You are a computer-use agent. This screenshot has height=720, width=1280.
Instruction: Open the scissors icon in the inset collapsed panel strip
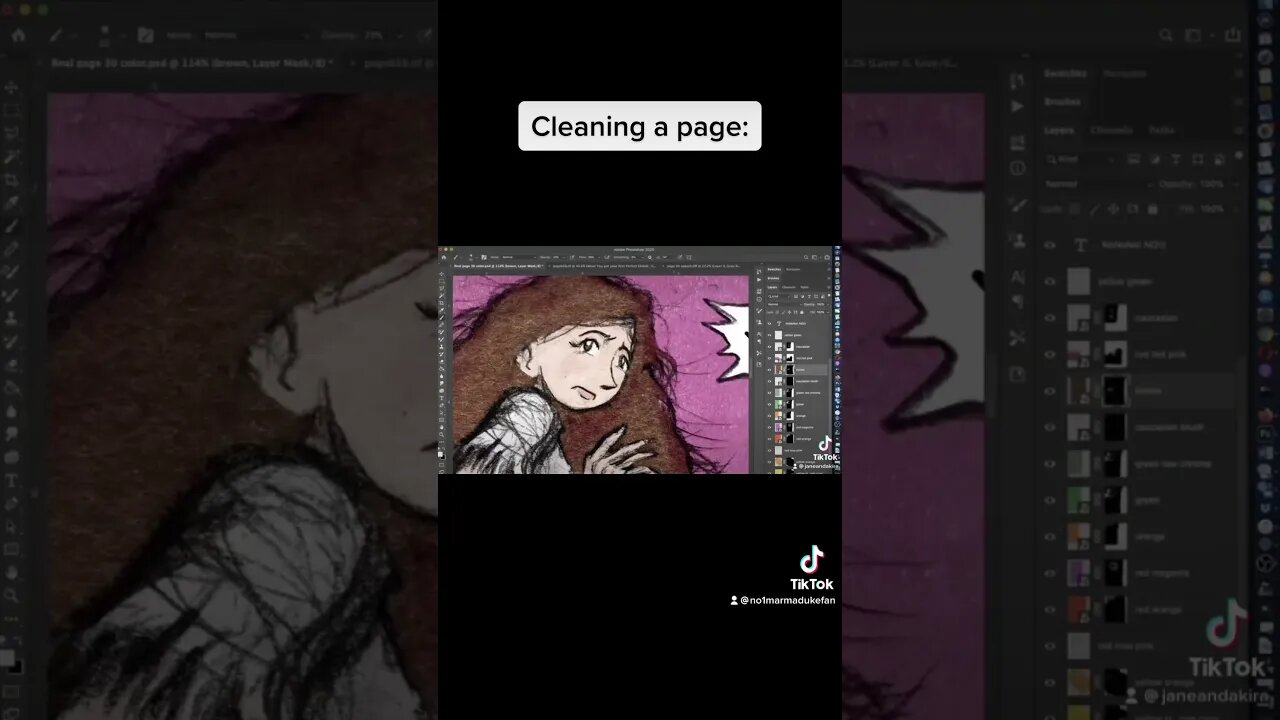tap(759, 353)
